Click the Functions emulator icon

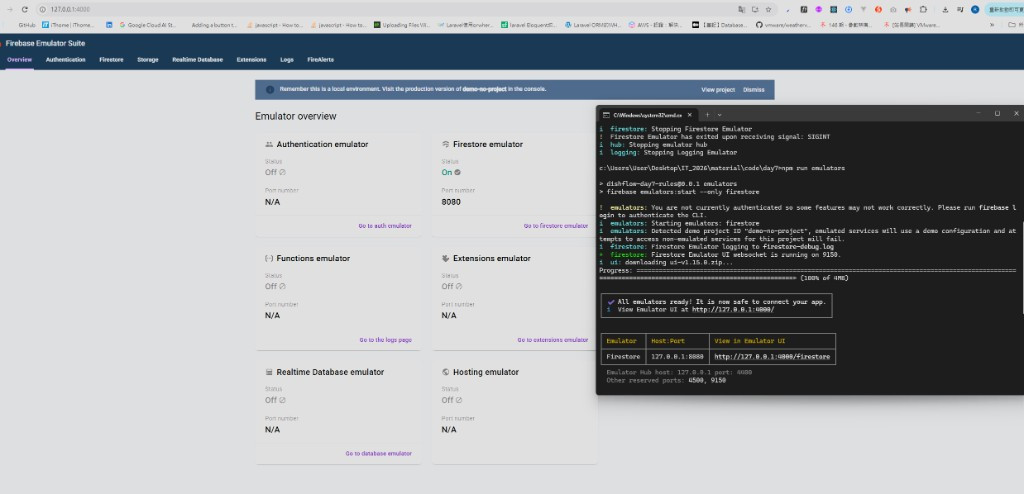click(x=269, y=258)
